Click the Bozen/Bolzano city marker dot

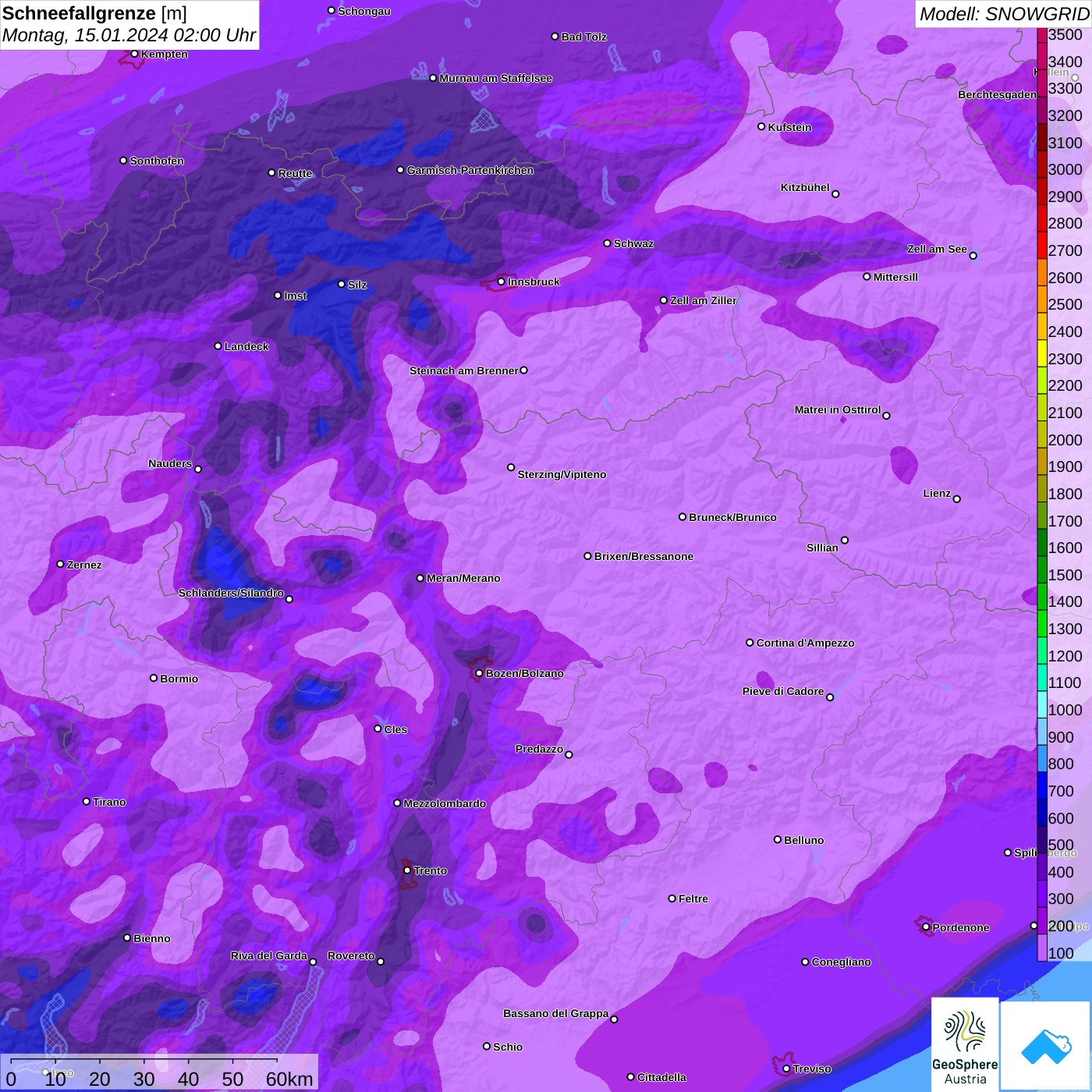pos(480,673)
